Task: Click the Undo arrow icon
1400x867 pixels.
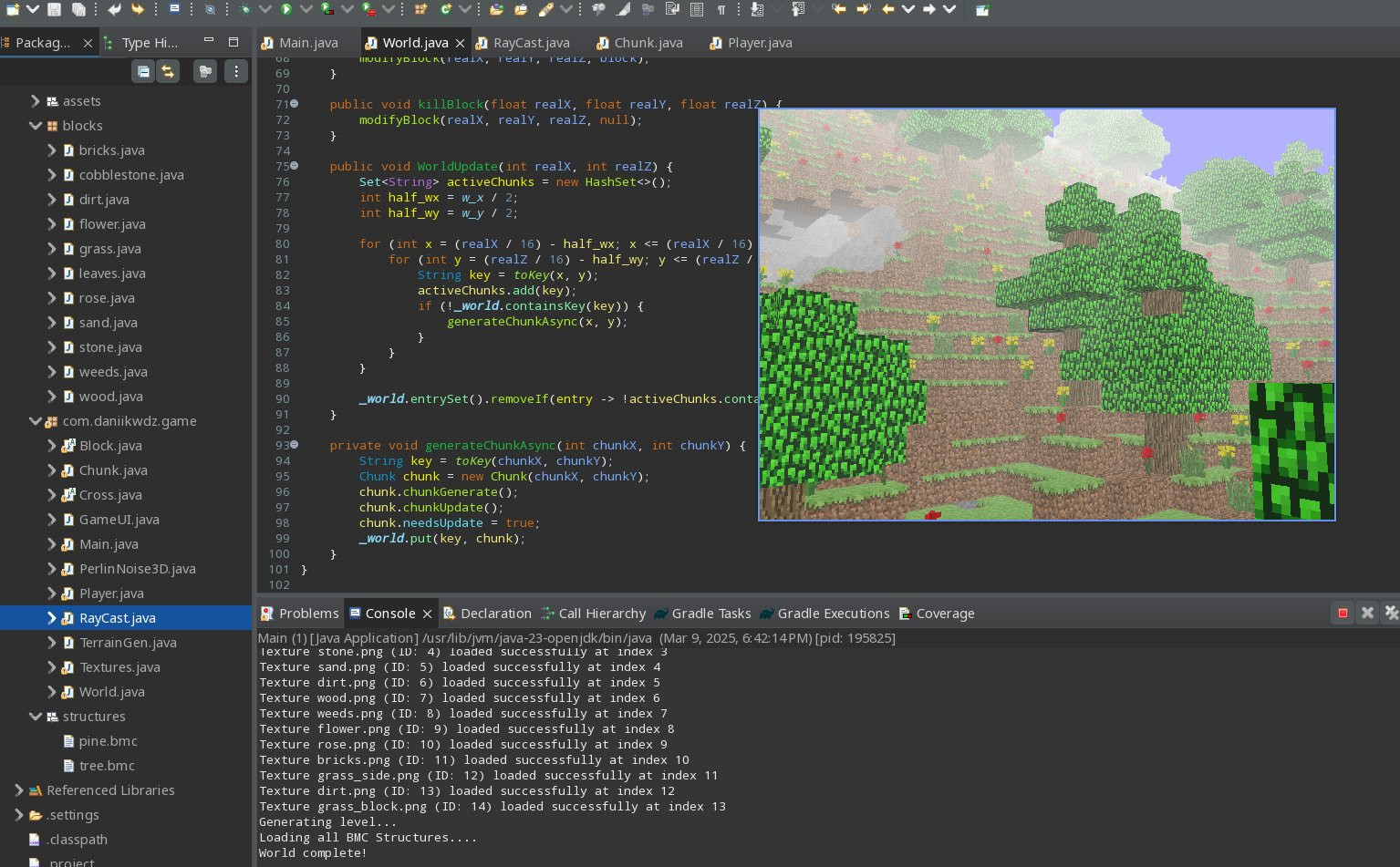Action: [114, 9]
